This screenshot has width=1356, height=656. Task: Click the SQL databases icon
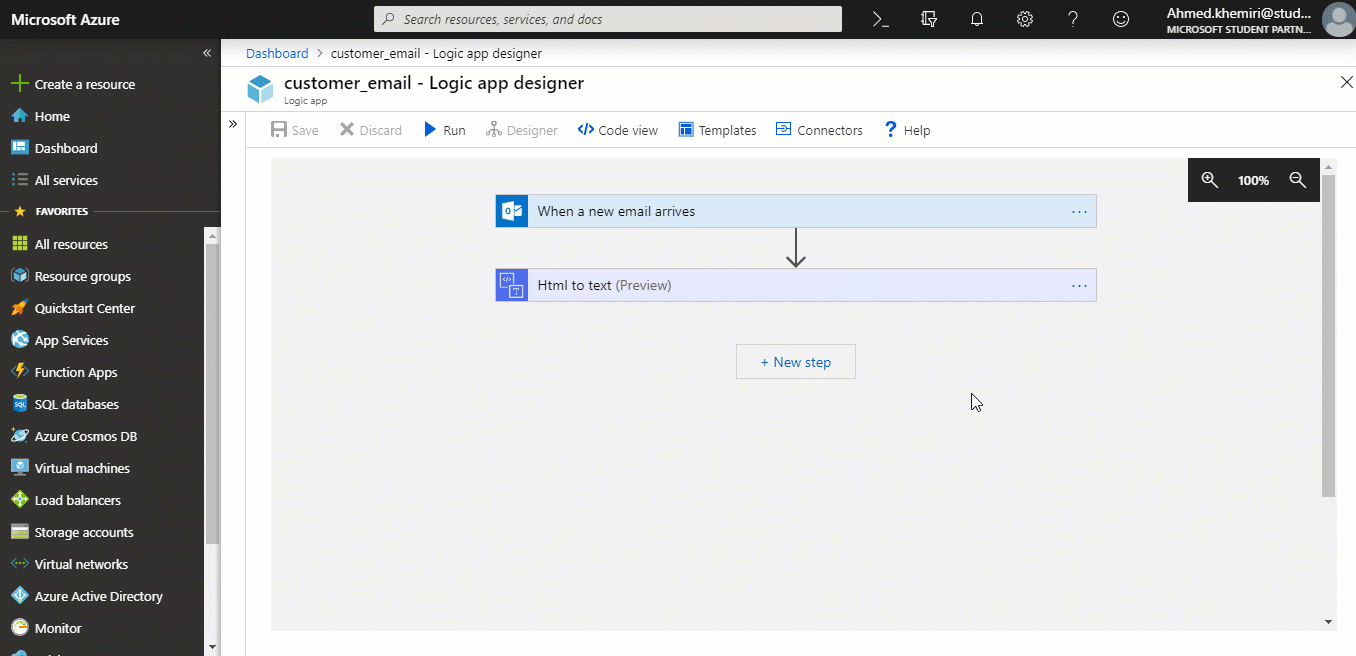pyautogui.click(x=19, y=404)
